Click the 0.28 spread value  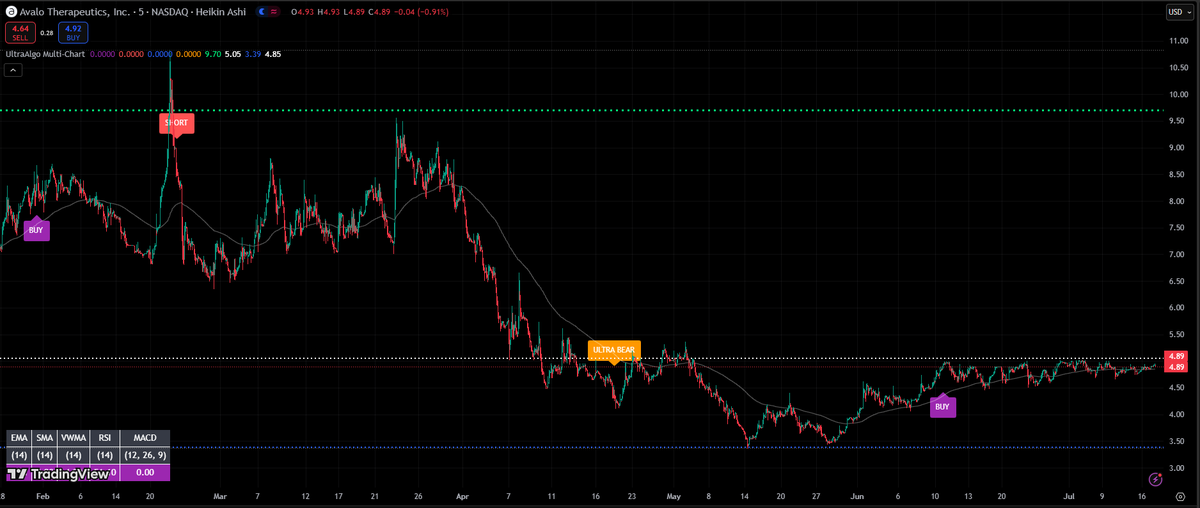pyautogui.click(x=46, y=33)
